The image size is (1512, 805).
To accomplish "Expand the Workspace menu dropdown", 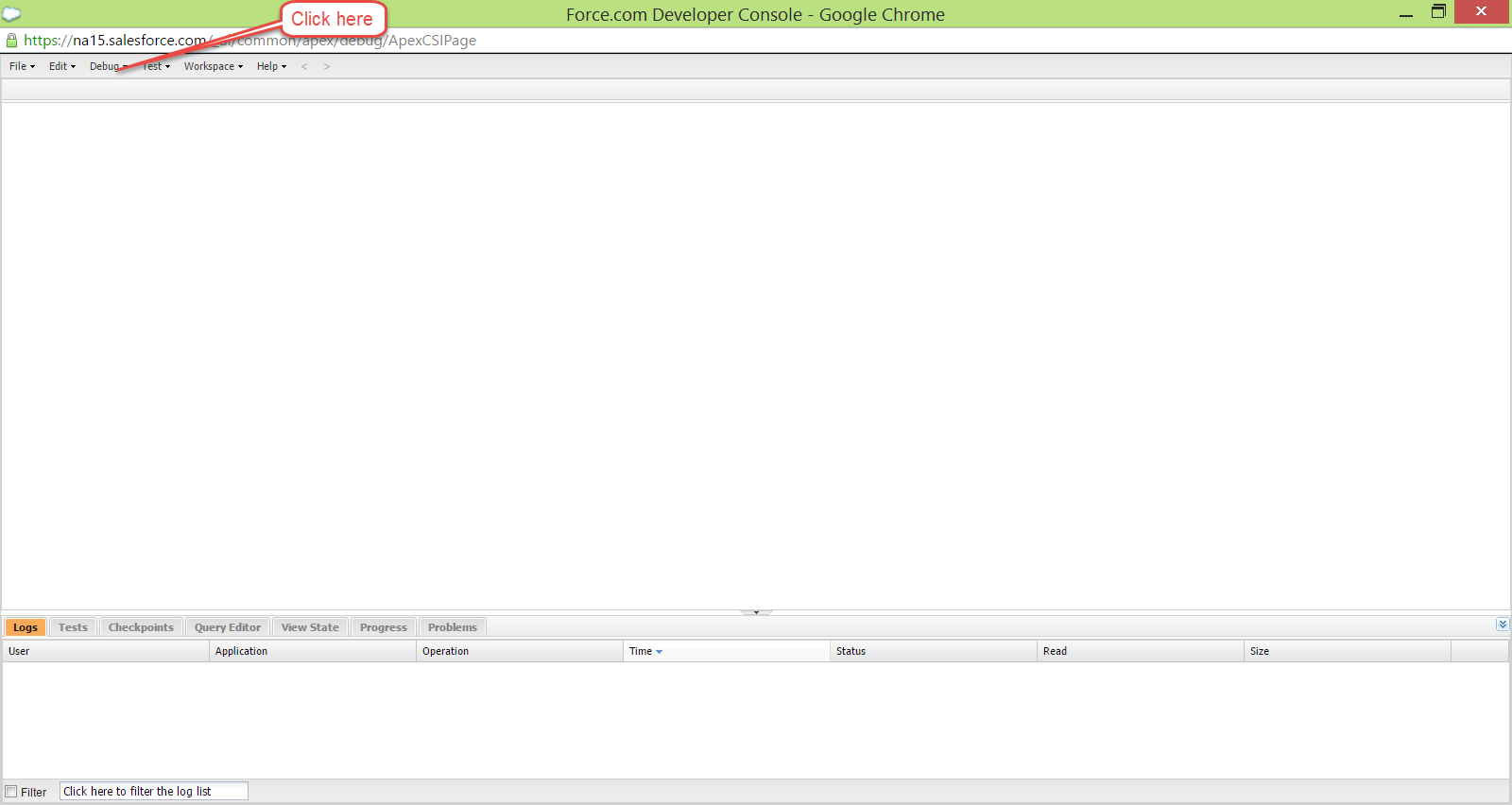I will (214, 66).
